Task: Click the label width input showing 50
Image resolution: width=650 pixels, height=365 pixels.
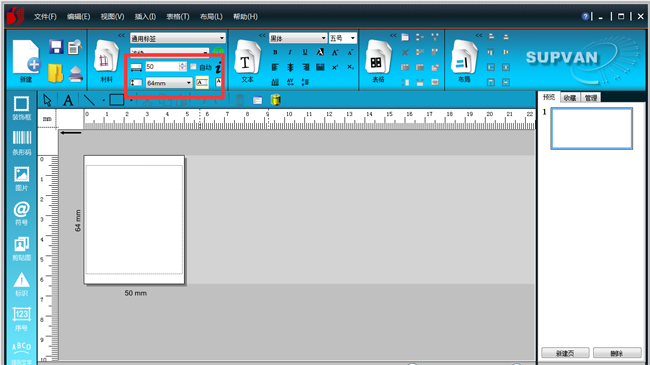Action: click(162, 66)
